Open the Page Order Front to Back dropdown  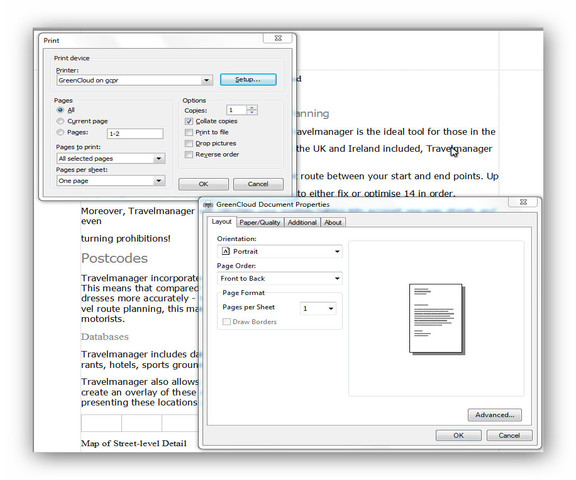click(280, 278)
